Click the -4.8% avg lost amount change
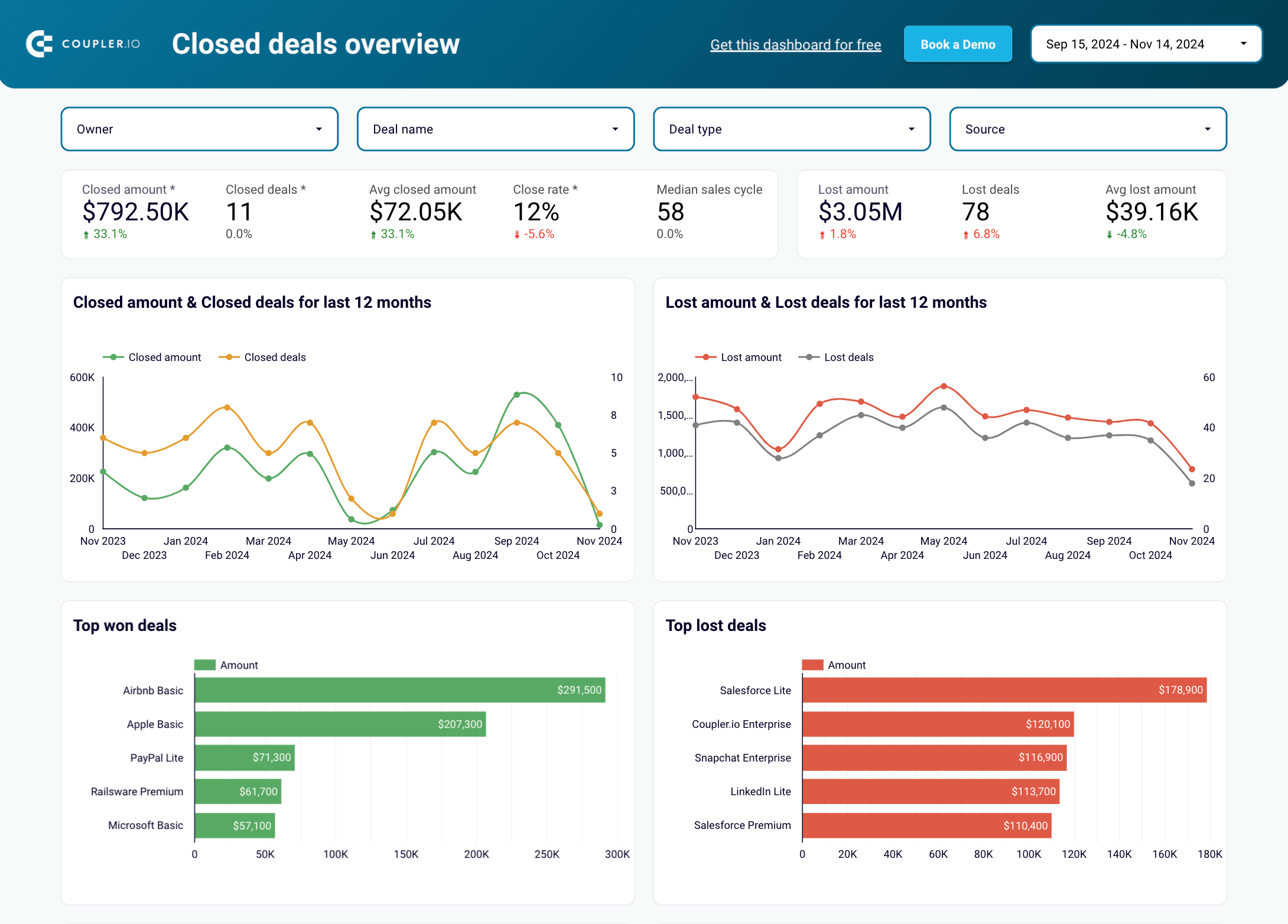1288x924 pixels. pos(1126,234)
